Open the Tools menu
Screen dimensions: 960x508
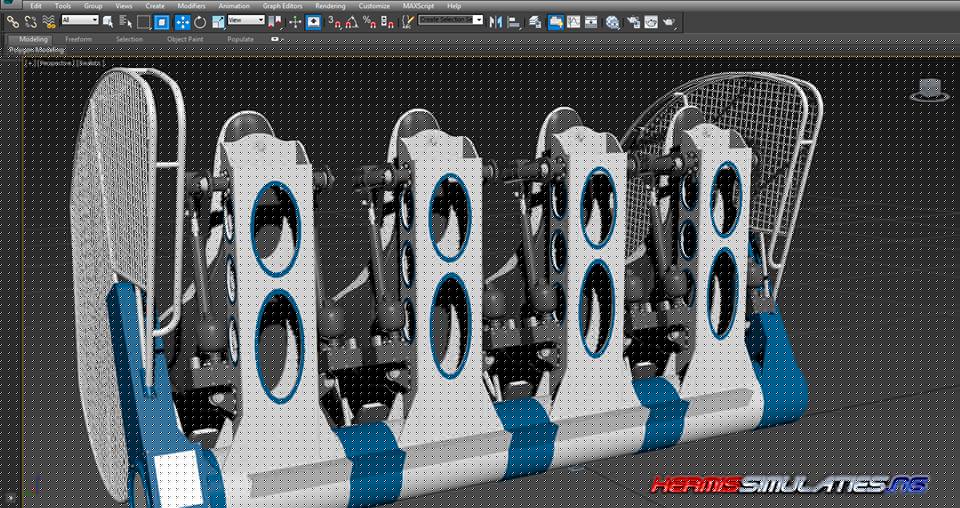(63, 6)
